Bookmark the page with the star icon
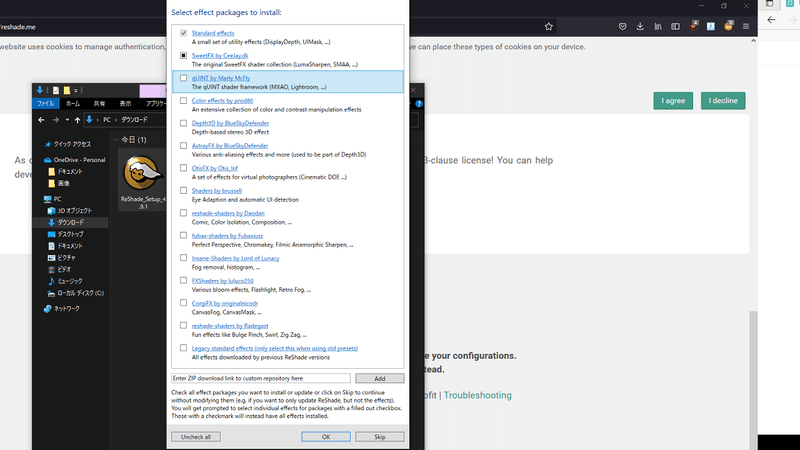The image size is (800, 450). click(548, 27)
